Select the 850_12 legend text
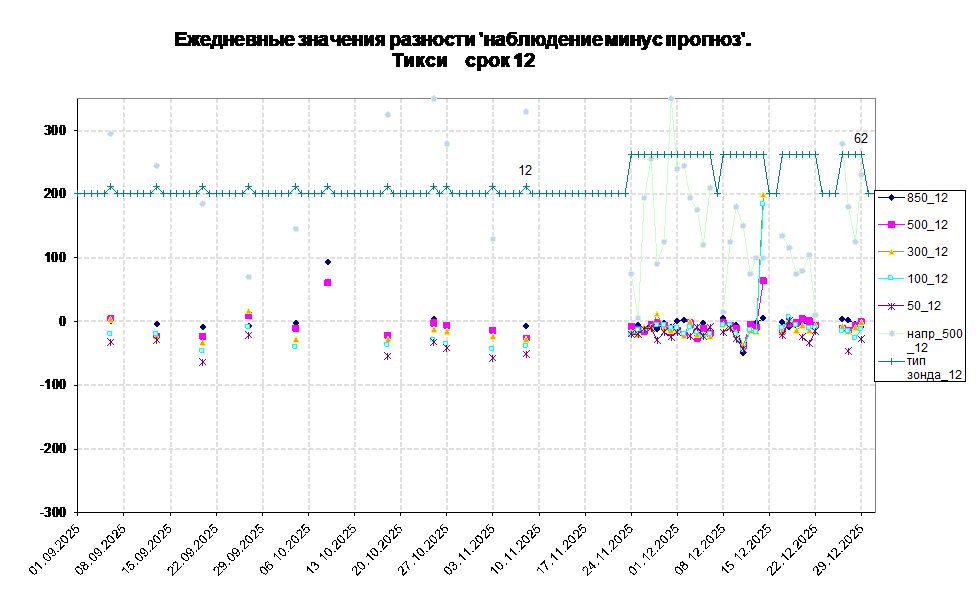Screen dimensions: 976x599 [927, 198]
